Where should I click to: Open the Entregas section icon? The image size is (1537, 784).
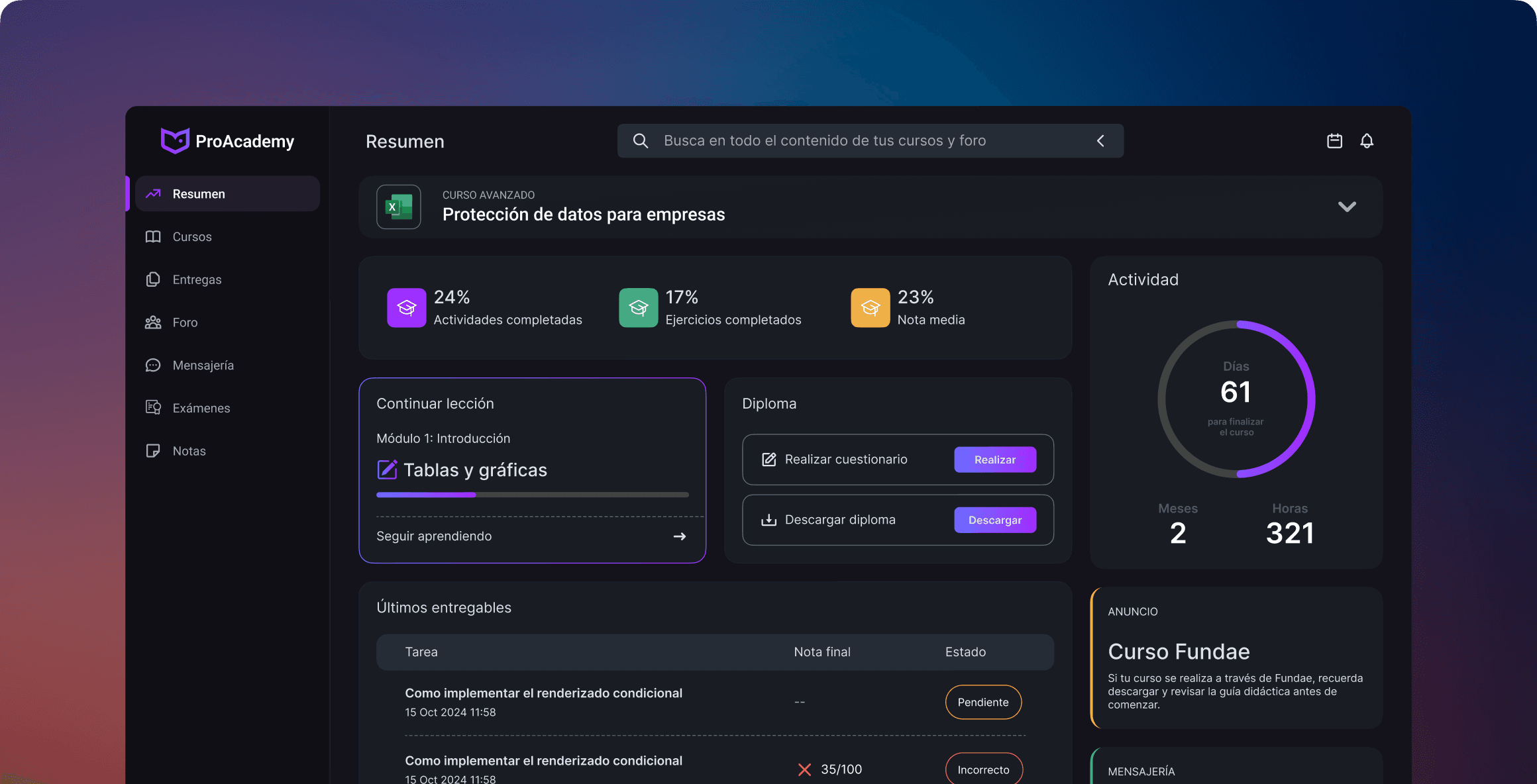coord(153,279)
